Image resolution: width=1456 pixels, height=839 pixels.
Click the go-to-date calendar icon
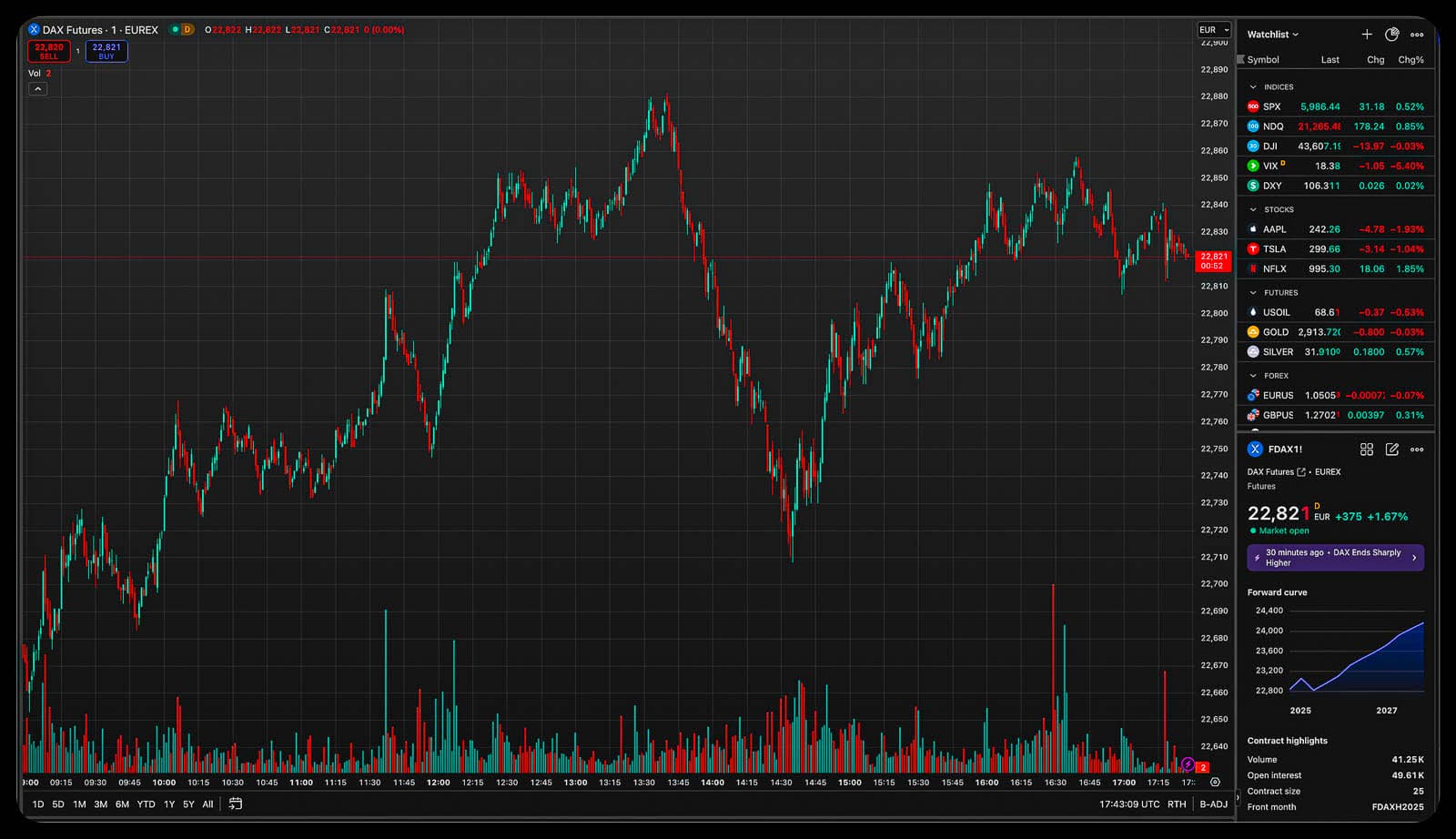point(236,804)
